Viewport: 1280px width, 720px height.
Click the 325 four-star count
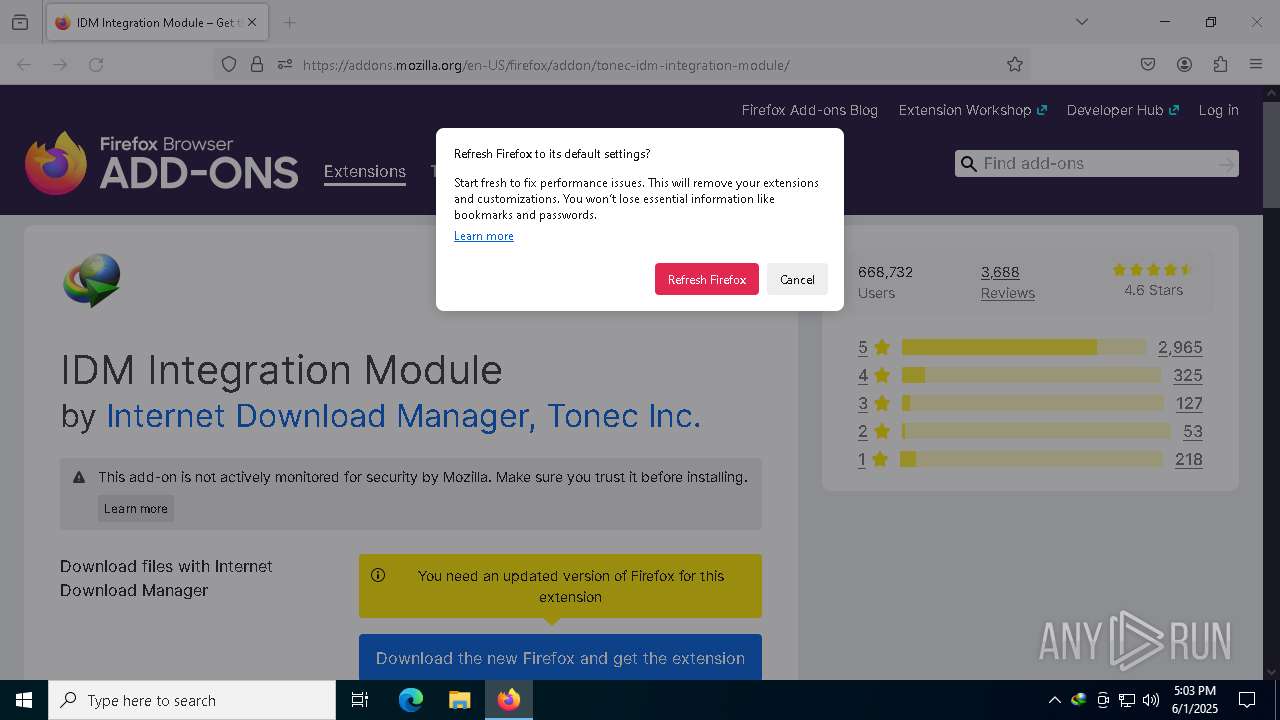click(1188, 375)
